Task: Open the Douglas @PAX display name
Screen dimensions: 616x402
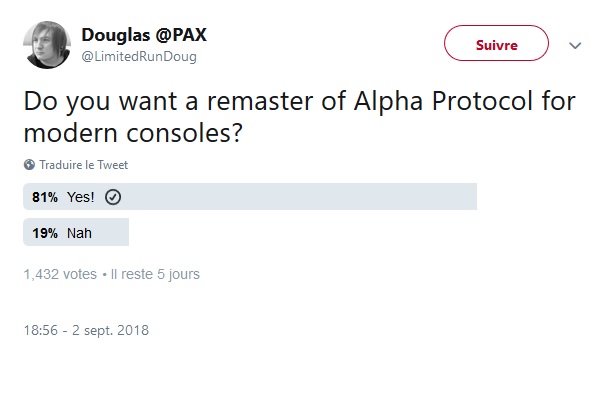Action: coord(144,35)
